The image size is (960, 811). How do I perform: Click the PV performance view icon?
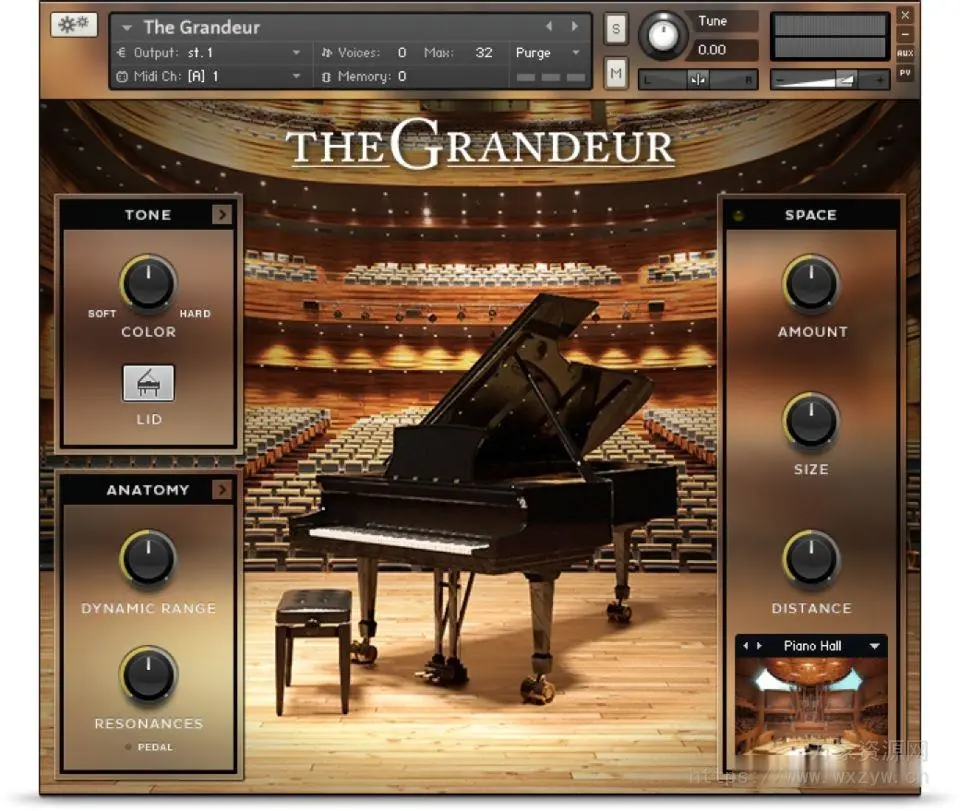(906, 73)
